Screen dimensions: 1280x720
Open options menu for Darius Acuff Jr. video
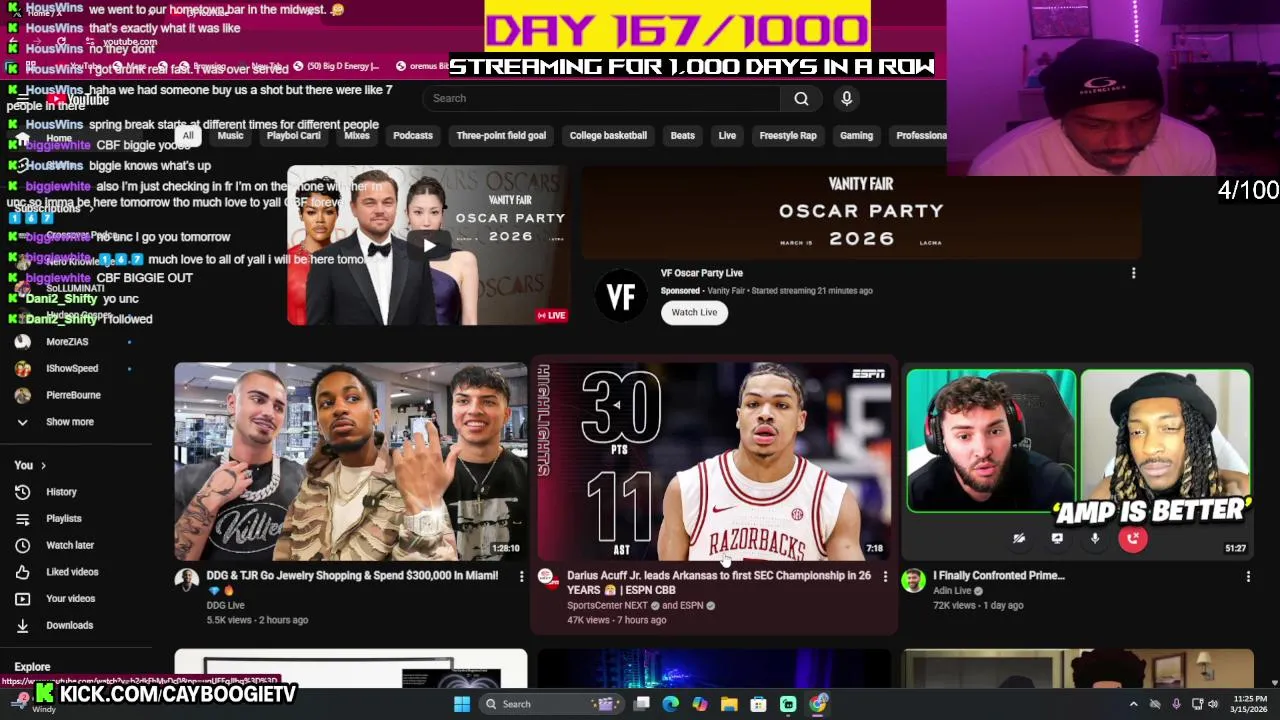tap(885, 576)
